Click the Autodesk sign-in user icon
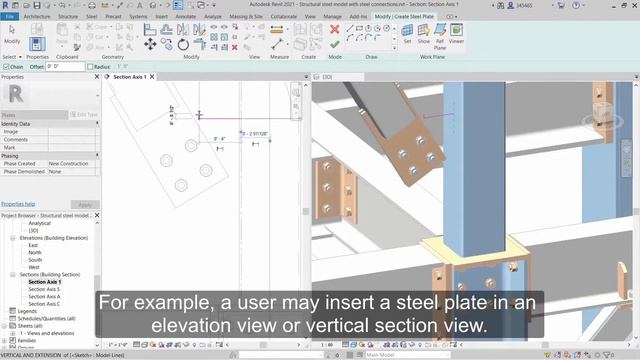The image size is (640, 360). [x=511, y=5]
